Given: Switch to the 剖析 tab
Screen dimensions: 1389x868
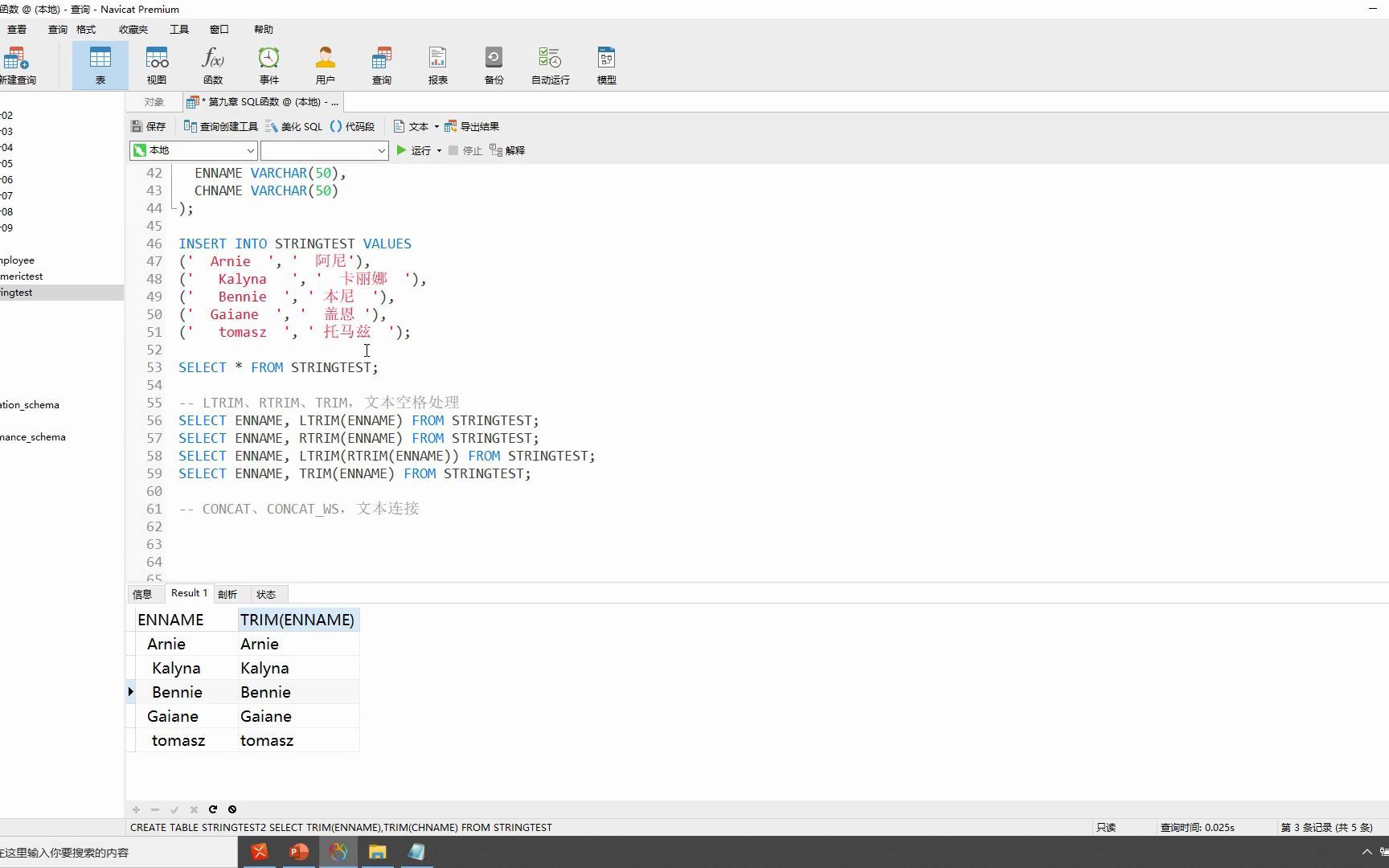Looking at the screenshot, I should coord(227,594).
